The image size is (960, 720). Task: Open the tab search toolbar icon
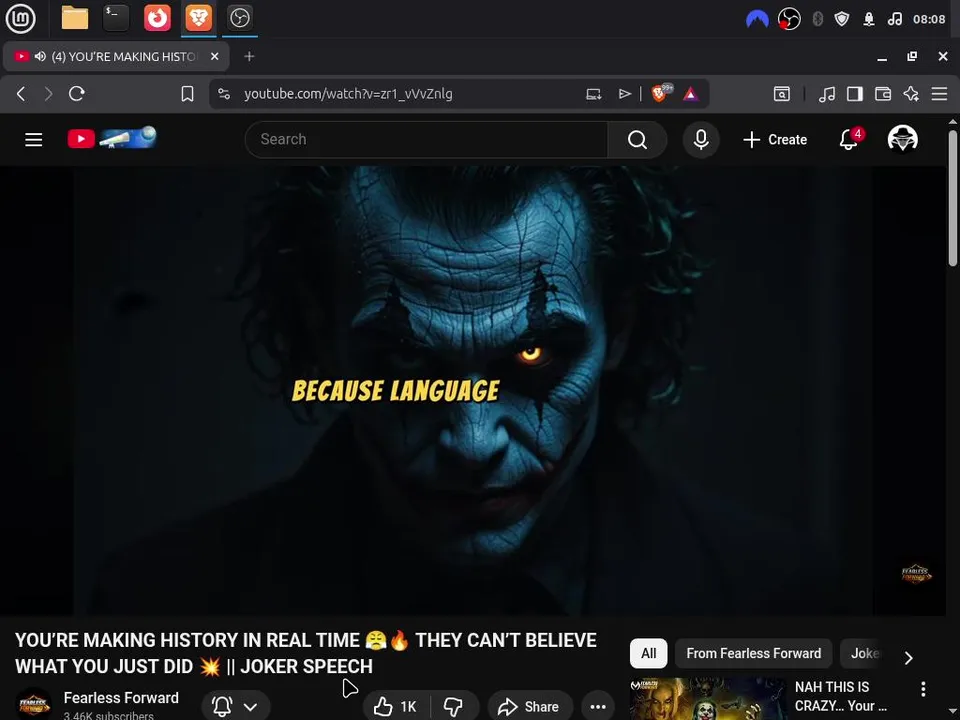(x=781, y=94)
